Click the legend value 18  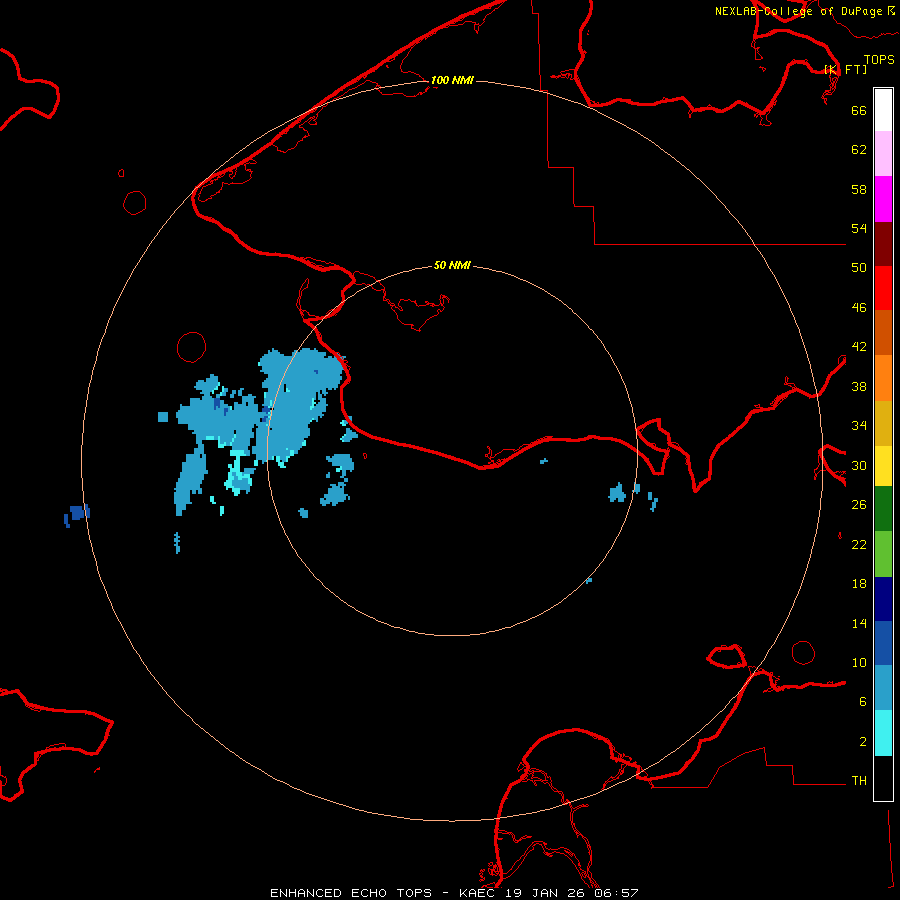(x=859, y=584)
